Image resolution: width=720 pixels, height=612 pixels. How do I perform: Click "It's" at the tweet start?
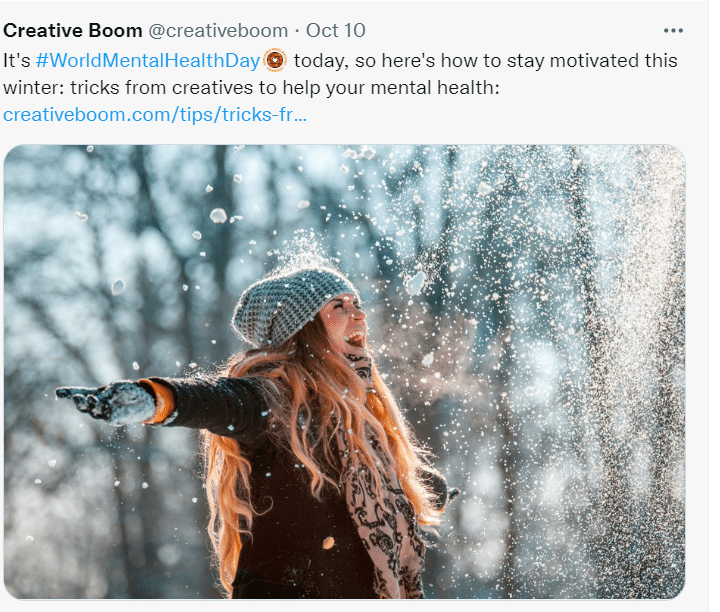pos(16,60)
